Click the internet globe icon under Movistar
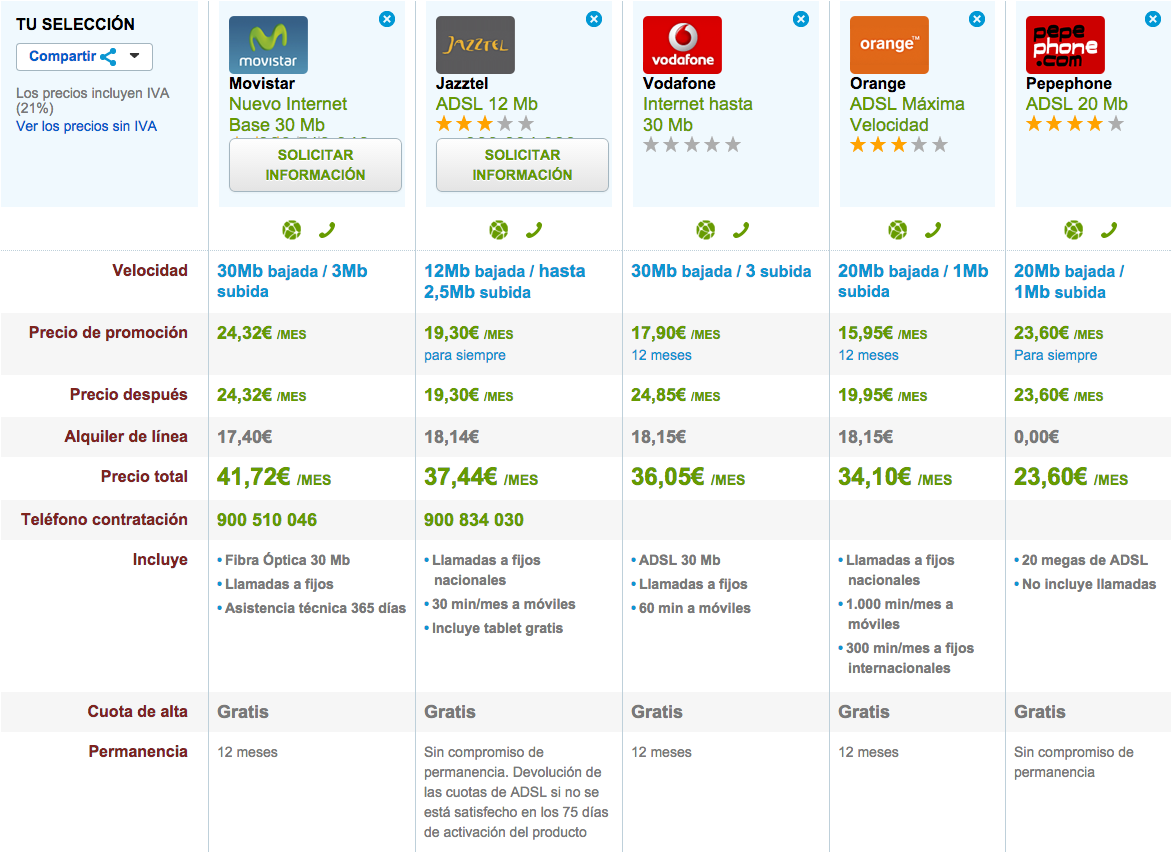Image resolution: width=1174 pixels, height=852 pixels. pyautogui.click(x=292, y=230)
